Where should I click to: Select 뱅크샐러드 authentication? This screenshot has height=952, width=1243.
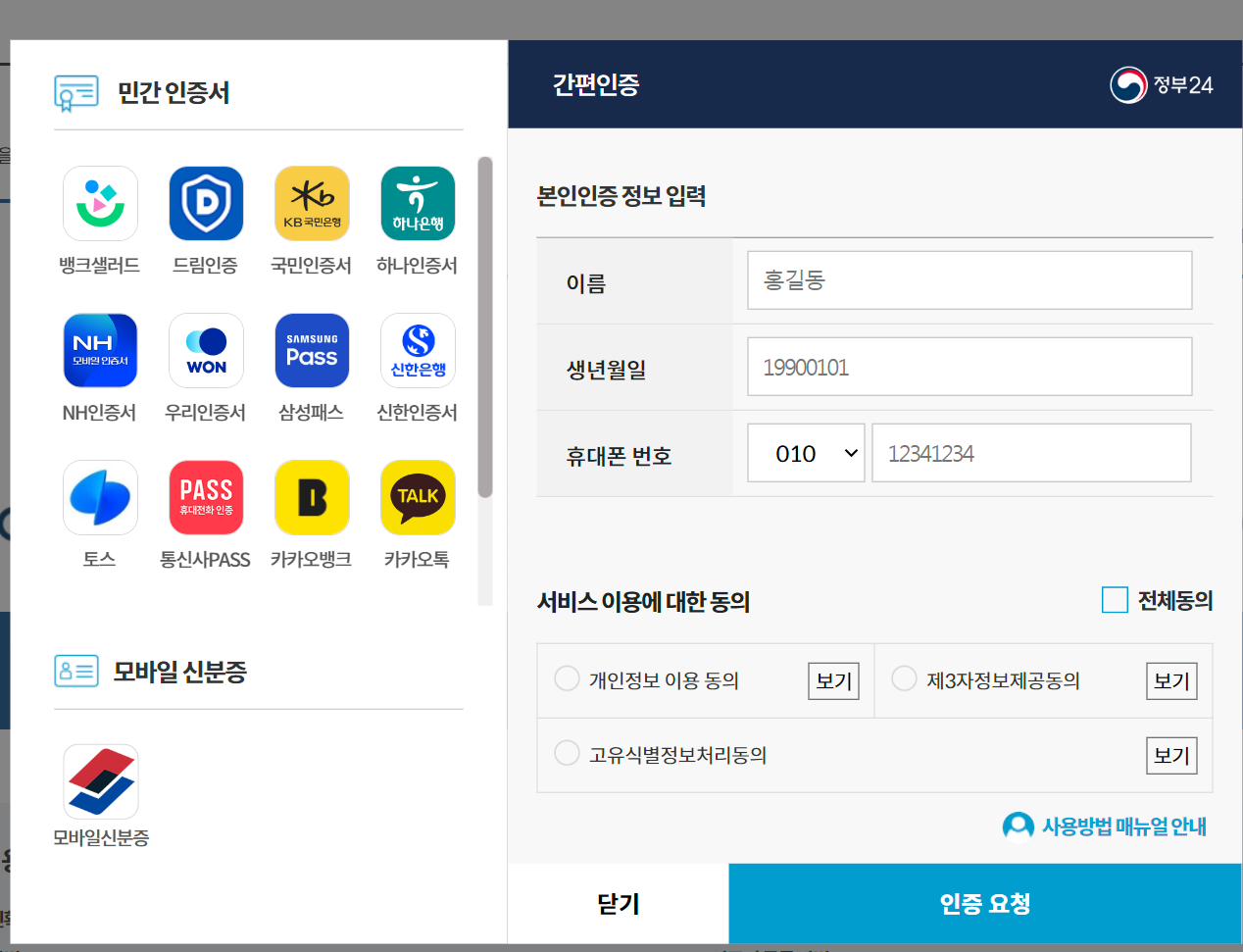click(100, 203)
